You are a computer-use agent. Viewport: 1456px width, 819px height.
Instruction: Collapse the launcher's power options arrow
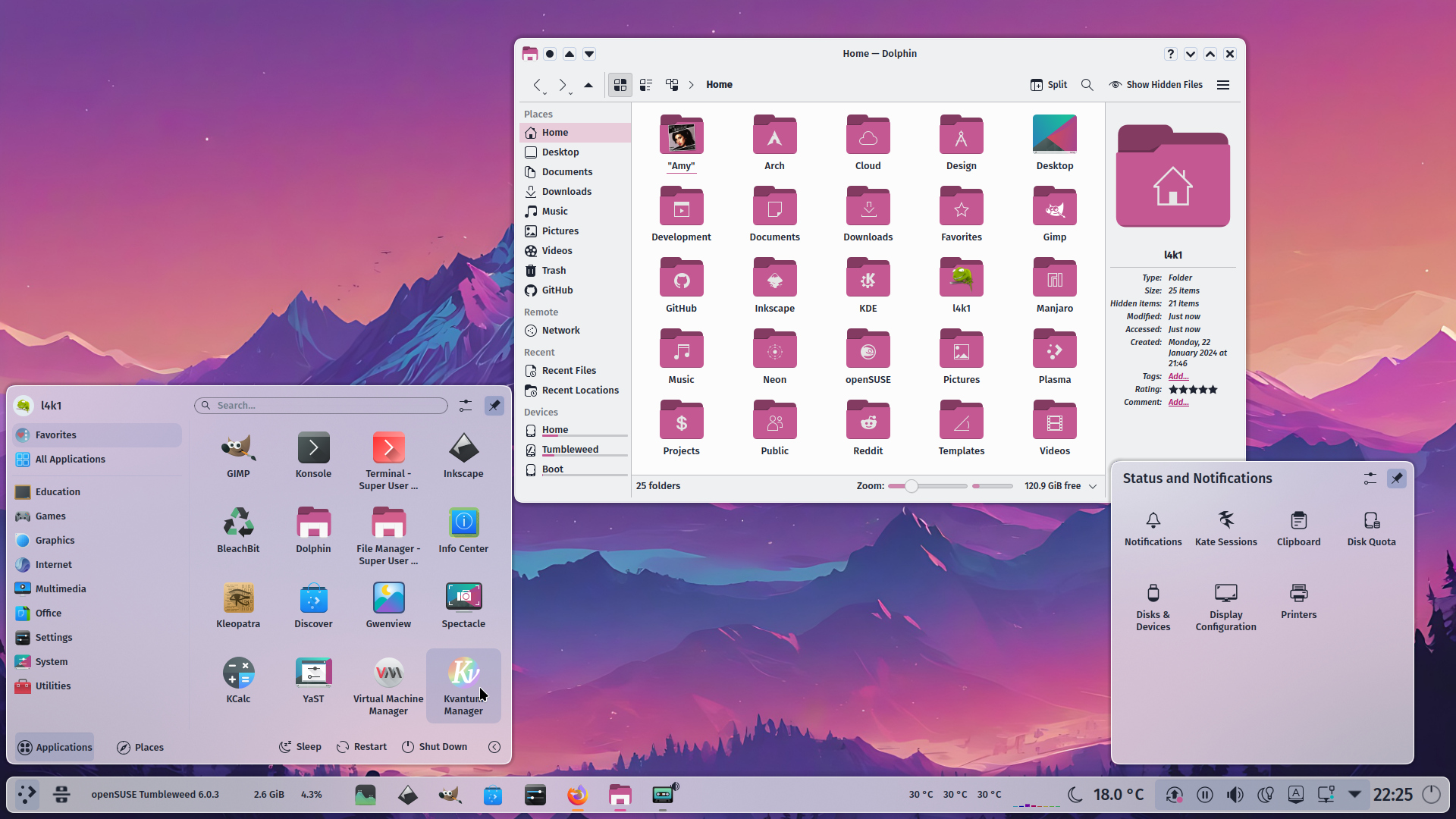[x=494, y=747]
